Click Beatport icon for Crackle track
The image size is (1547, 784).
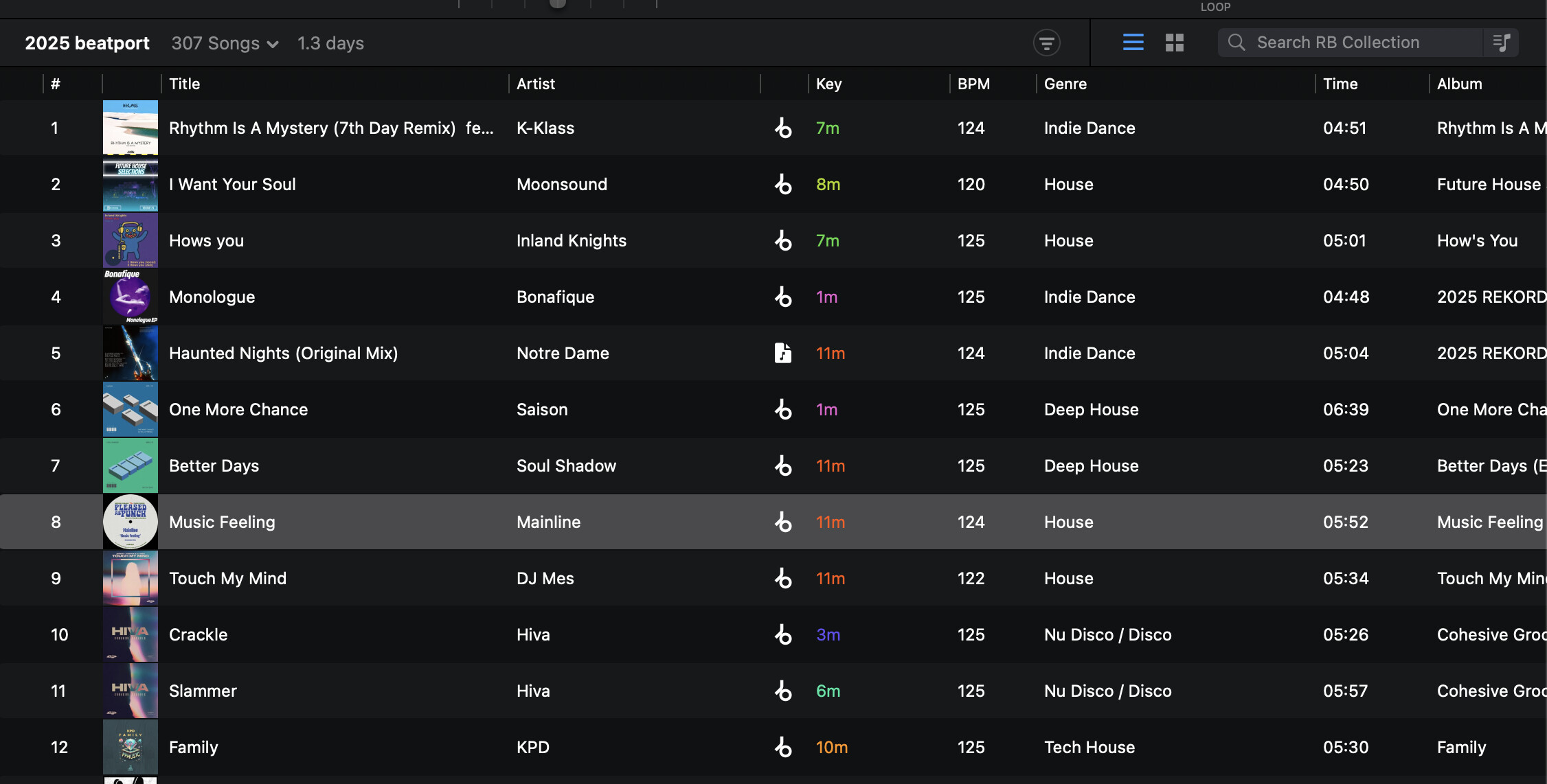pyautogui.click(x=783, y=634)
